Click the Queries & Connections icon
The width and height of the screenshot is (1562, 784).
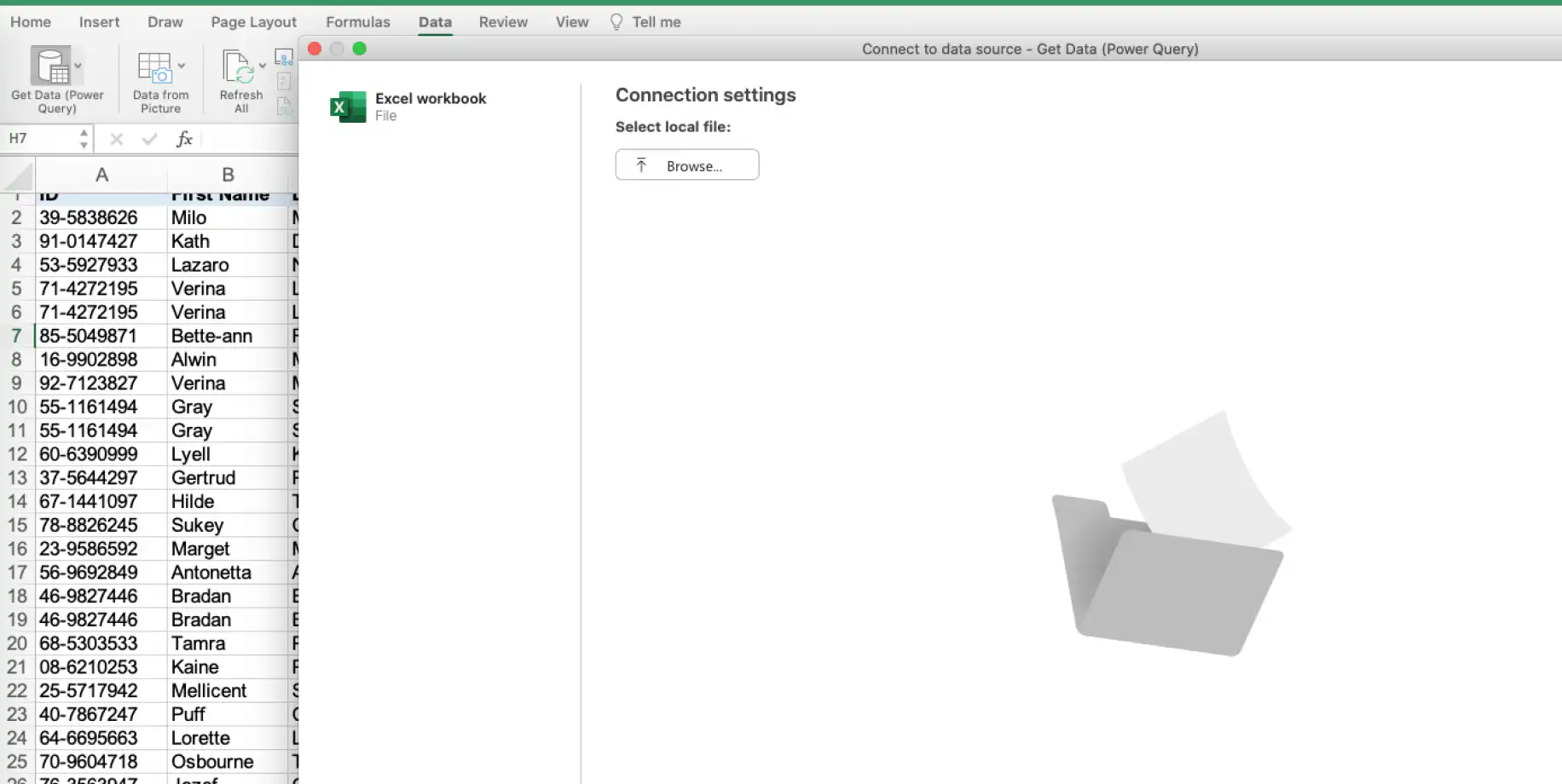(284, 58)
